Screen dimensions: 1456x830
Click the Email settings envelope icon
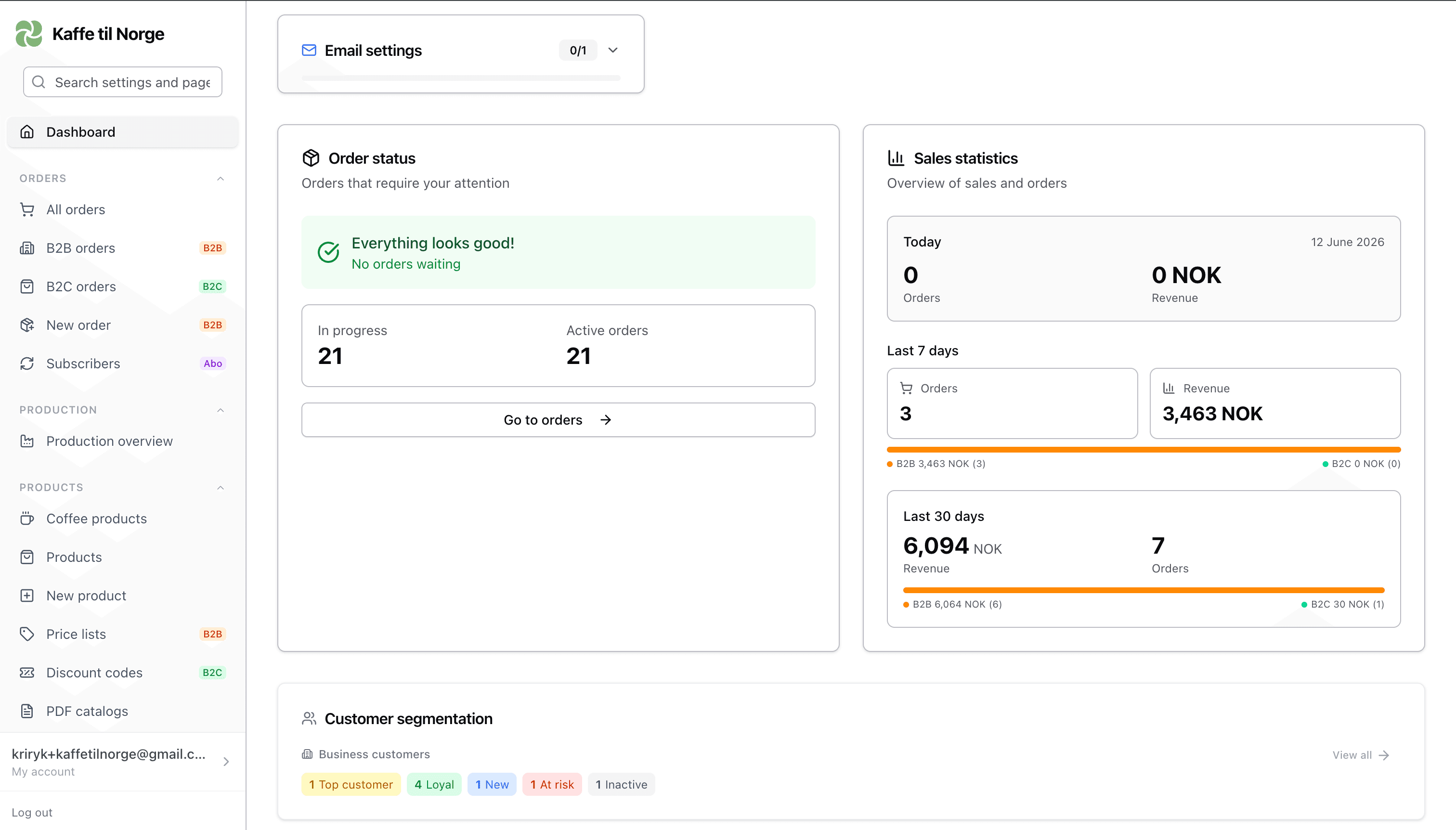[x=309, y=50]
